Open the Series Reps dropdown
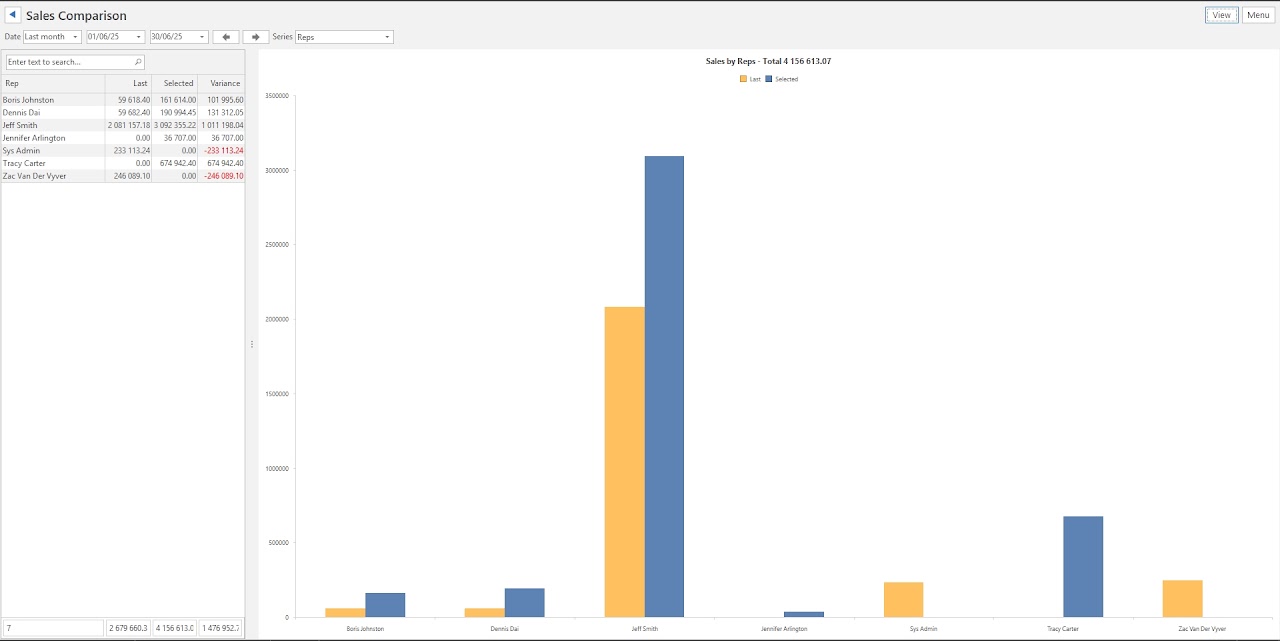 coord(344,37)
